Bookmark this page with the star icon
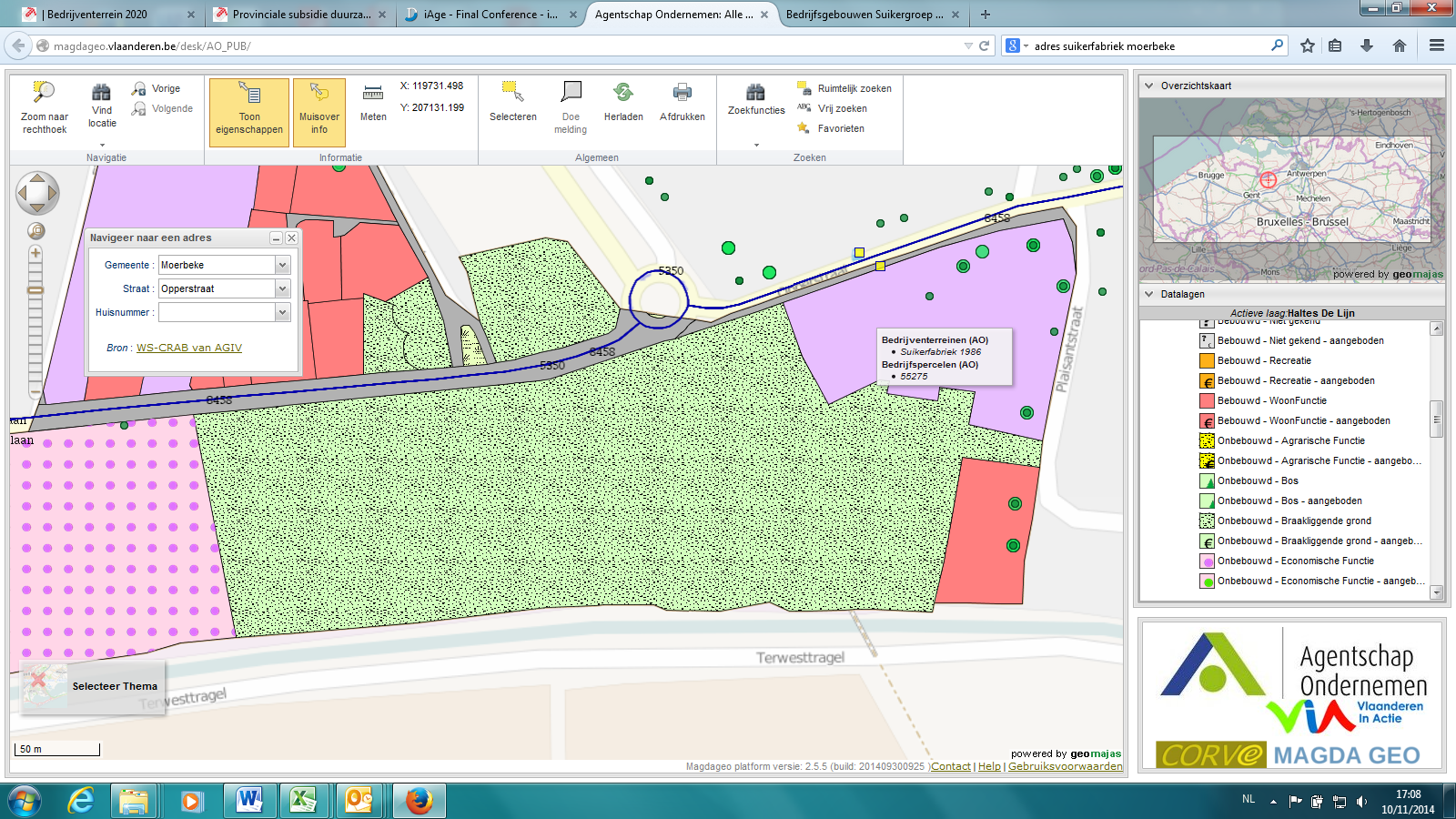1456x819 pixels. 1308,45
